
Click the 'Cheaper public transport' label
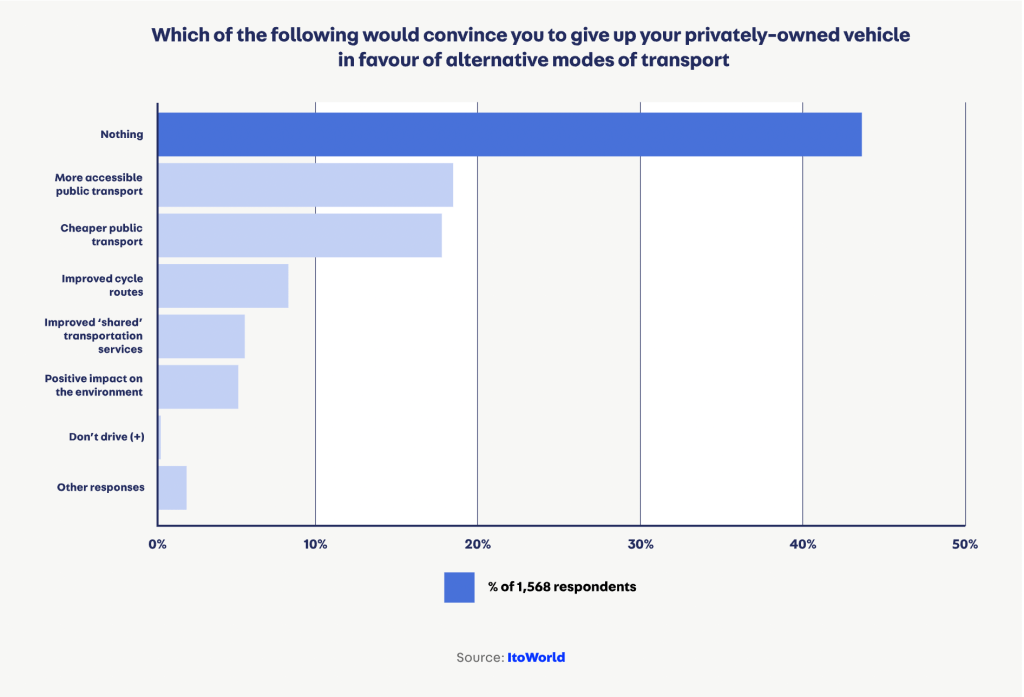102,235
